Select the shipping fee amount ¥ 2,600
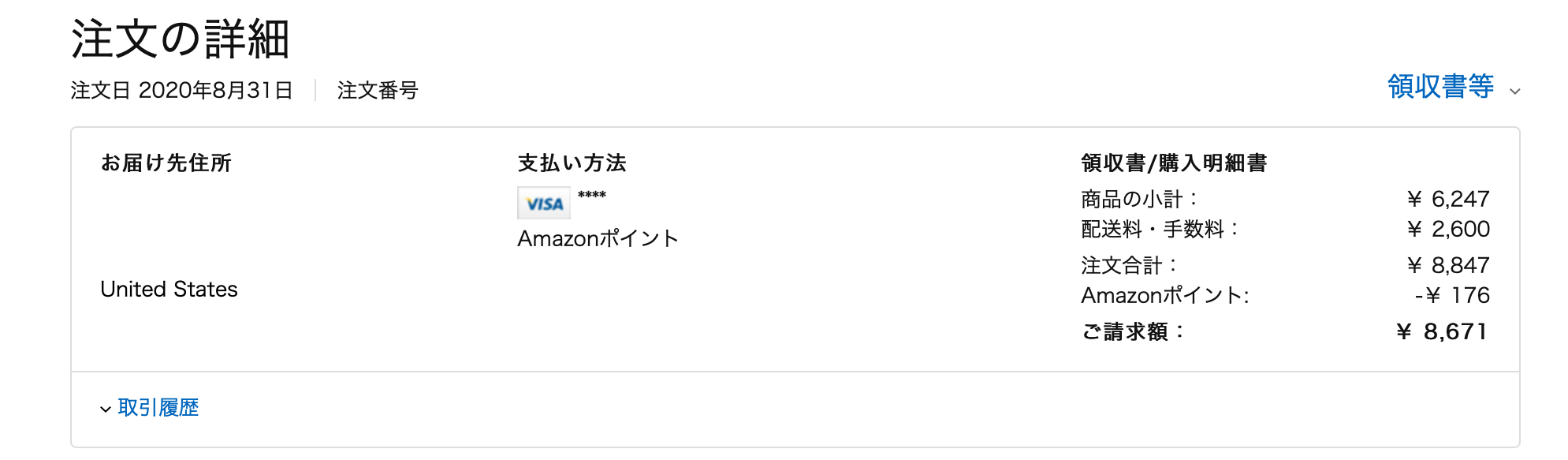Image resolution: width=1568 pixels, height=460 pixels. click(x=1448, y=229)
